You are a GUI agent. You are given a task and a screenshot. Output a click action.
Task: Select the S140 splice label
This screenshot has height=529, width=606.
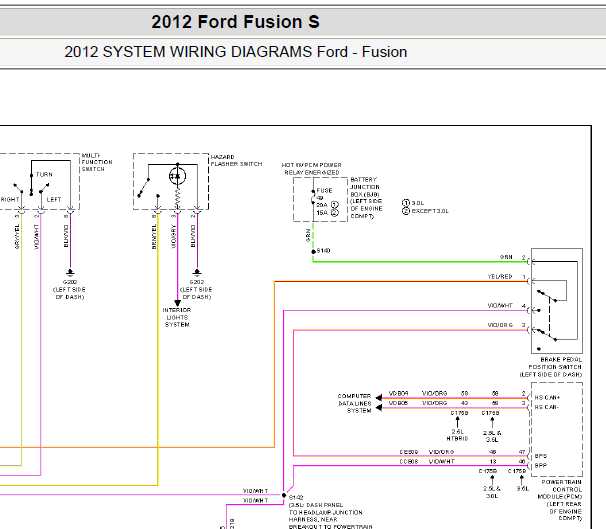tap(323, 251)
